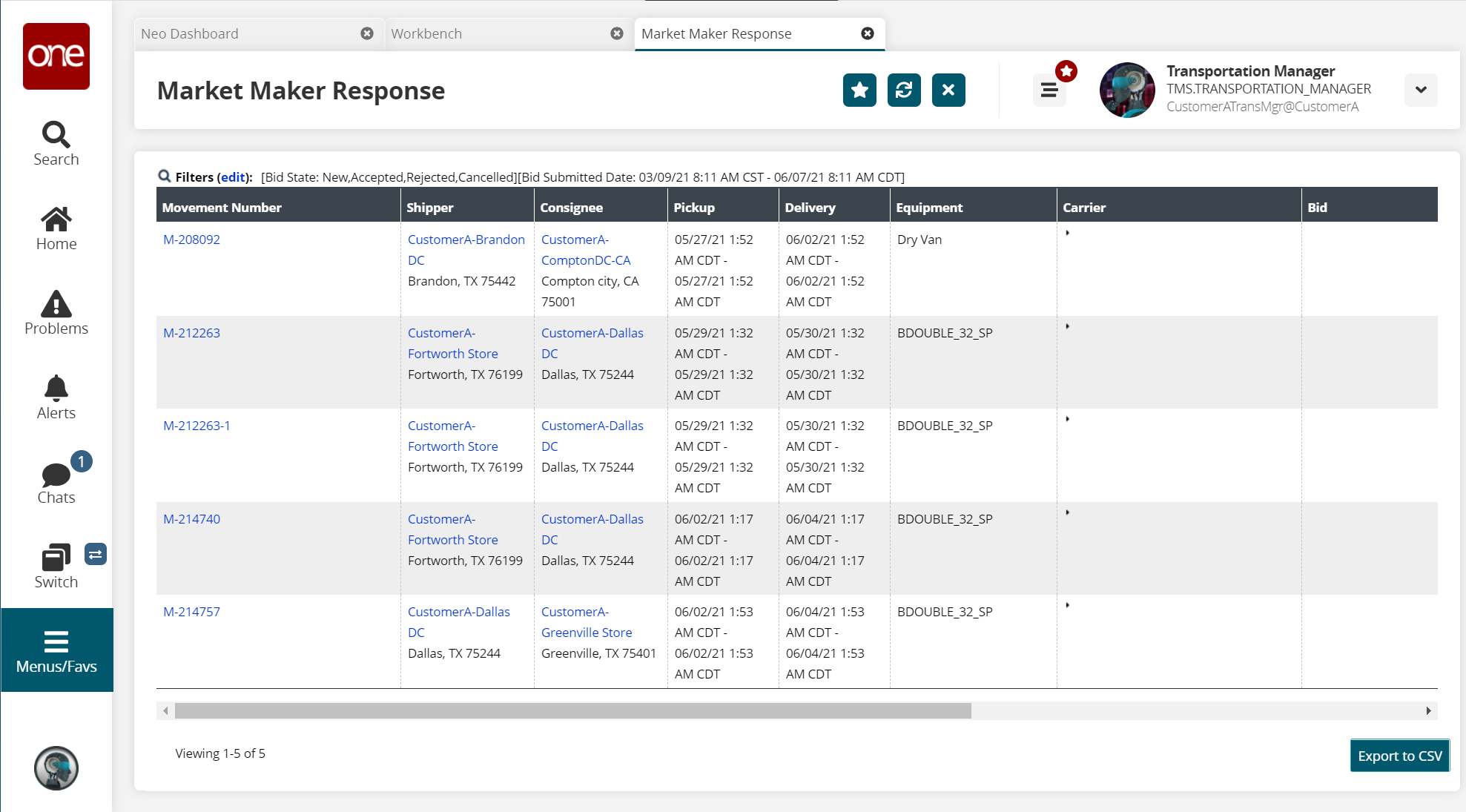Open the header hamburger menu with star badge
Viewport: 1466px width, 812px height.
click(1049, 90)
